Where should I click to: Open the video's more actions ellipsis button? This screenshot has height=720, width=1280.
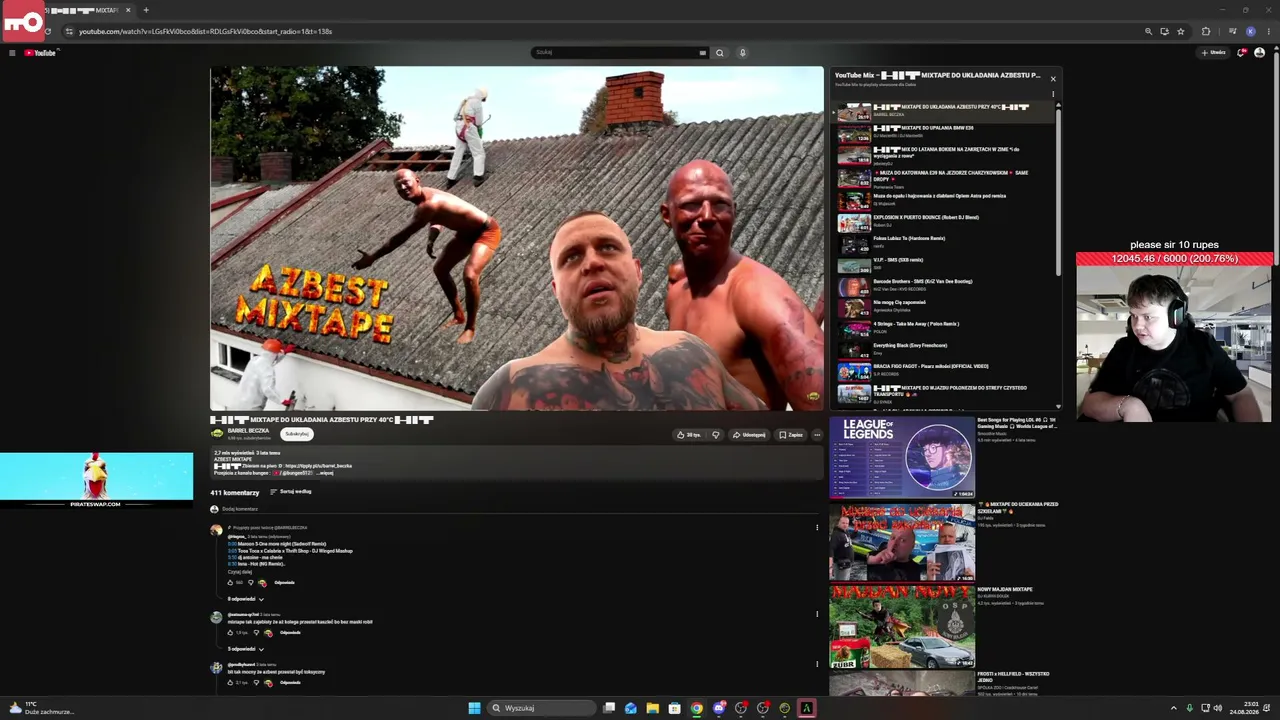click(x=817, y=435)
